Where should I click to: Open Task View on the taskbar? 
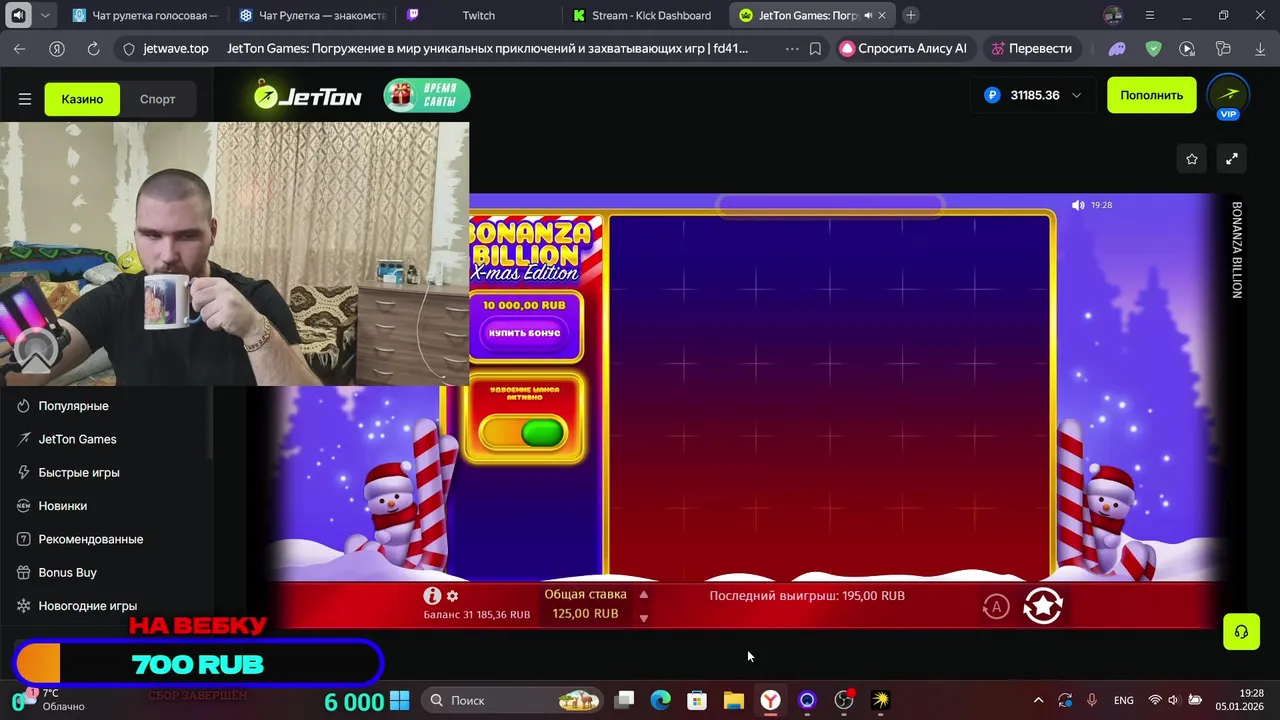coord(624,700)
